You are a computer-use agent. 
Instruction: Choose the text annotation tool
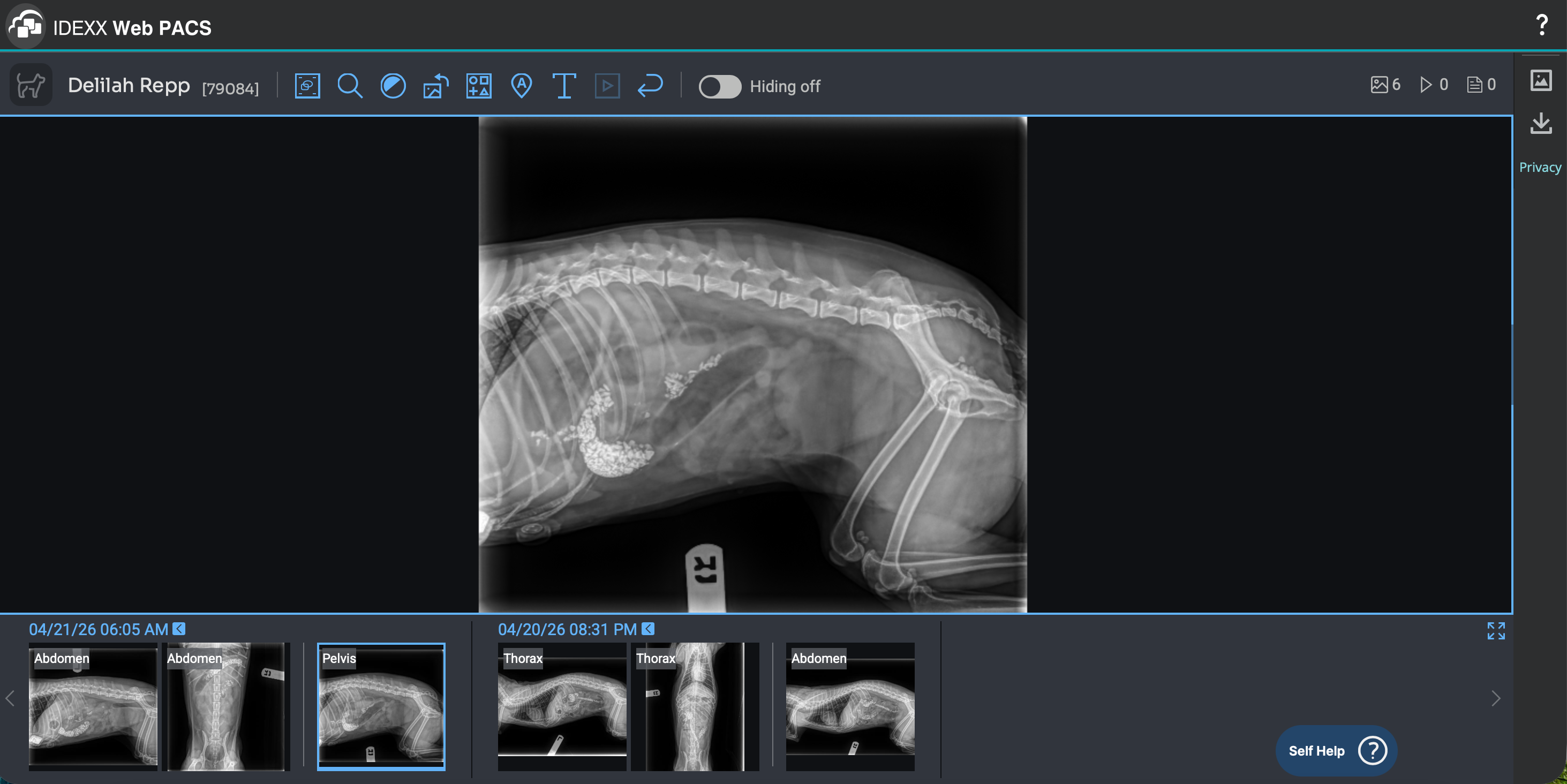click(564, 86)
